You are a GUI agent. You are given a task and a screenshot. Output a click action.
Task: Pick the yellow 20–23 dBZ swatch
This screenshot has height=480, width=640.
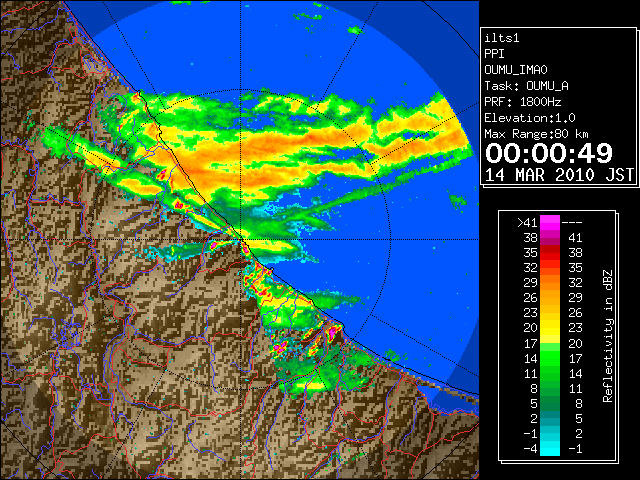click(550, 328)
